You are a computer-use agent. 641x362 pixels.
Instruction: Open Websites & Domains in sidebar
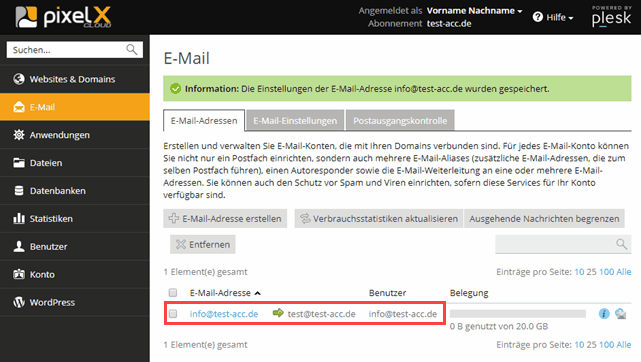(75, 79)
